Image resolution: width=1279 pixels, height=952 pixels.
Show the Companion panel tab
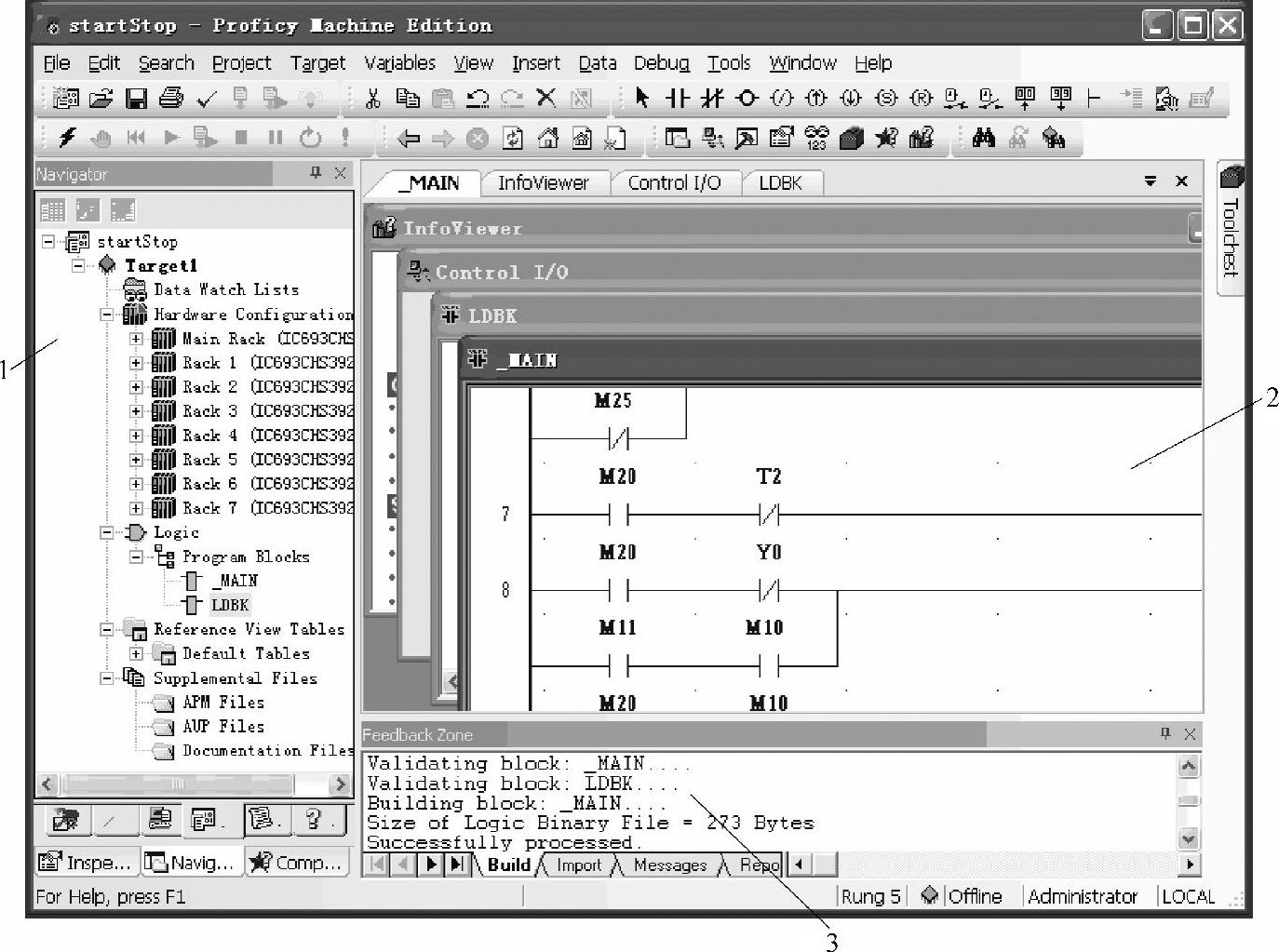[297, 862]
